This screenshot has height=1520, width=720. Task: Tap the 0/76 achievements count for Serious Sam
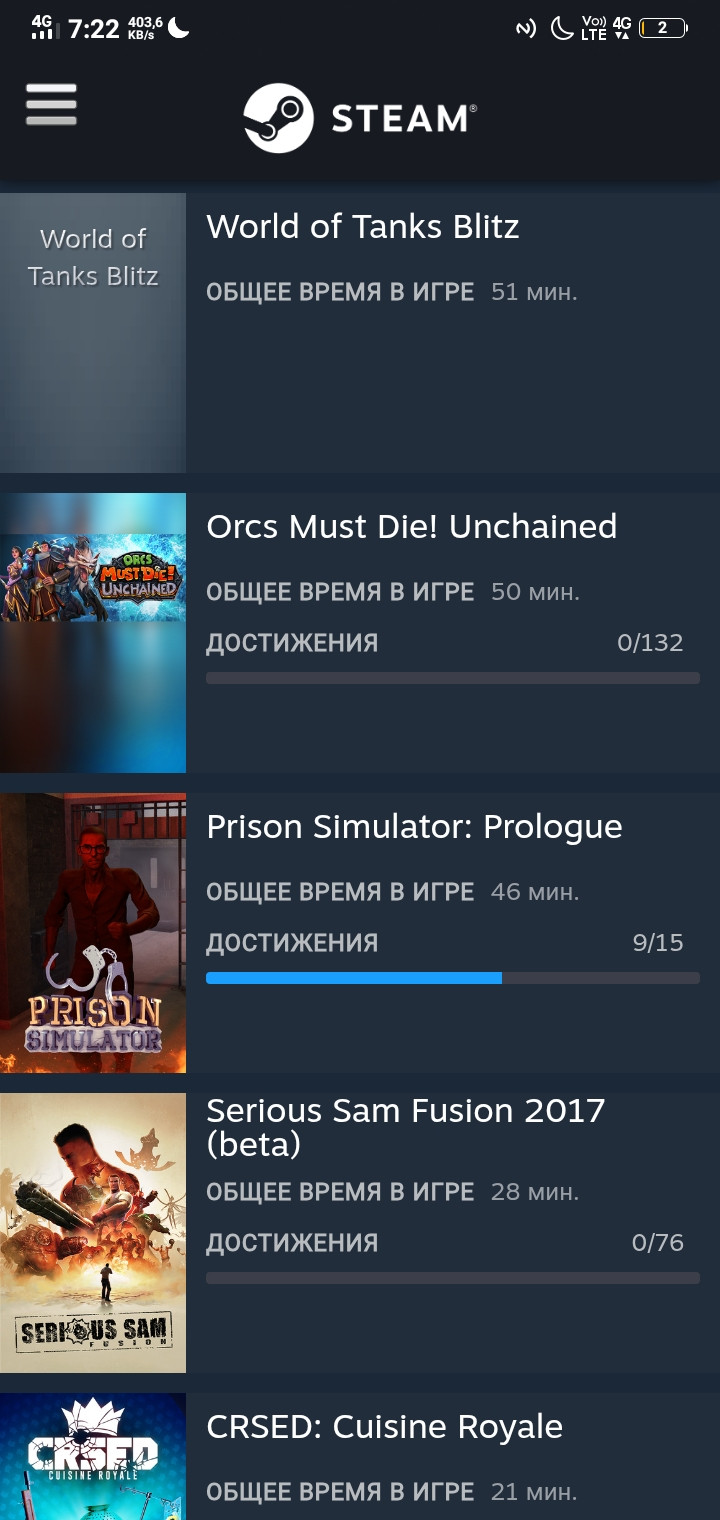[x=658, y=1243]
